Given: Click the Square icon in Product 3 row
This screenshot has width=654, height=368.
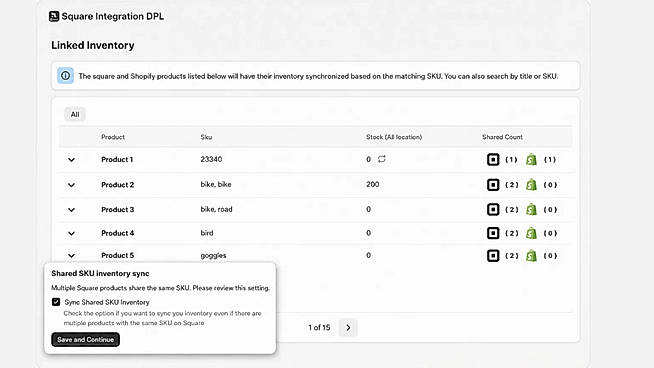Looking at the screenshot, I should [x=493, y=209].
